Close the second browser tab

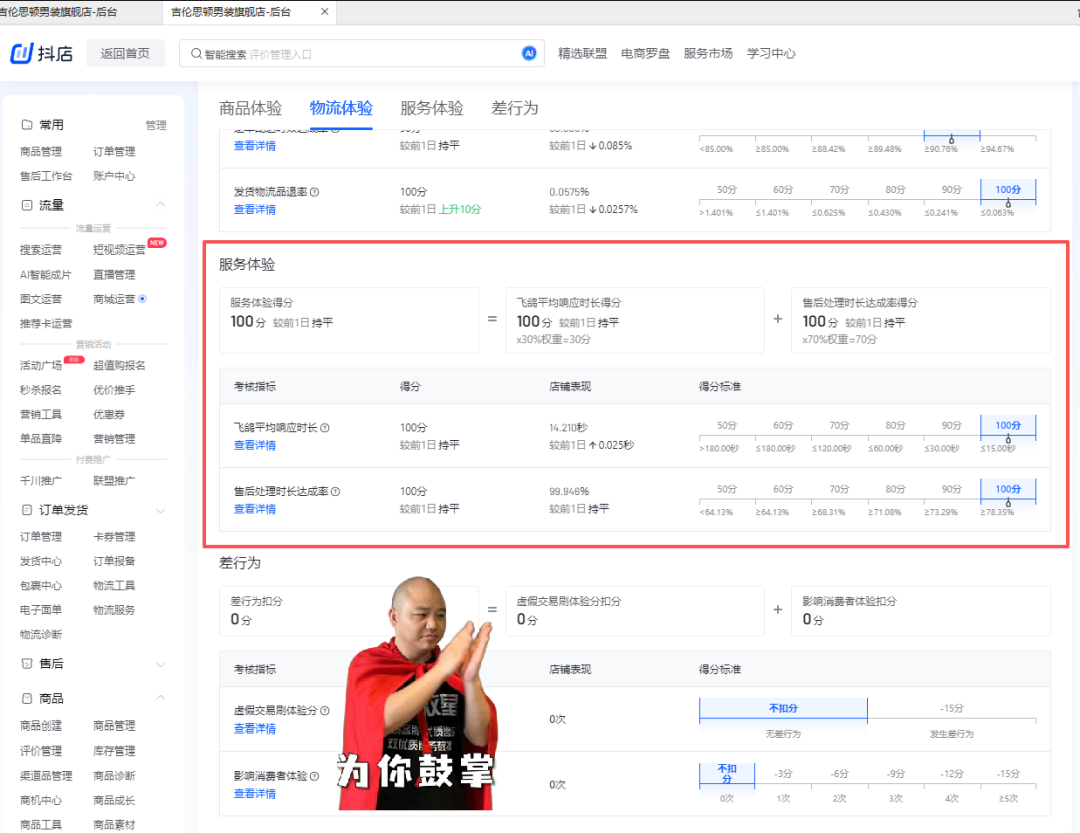pyautogui.click(x=324, y=12)
